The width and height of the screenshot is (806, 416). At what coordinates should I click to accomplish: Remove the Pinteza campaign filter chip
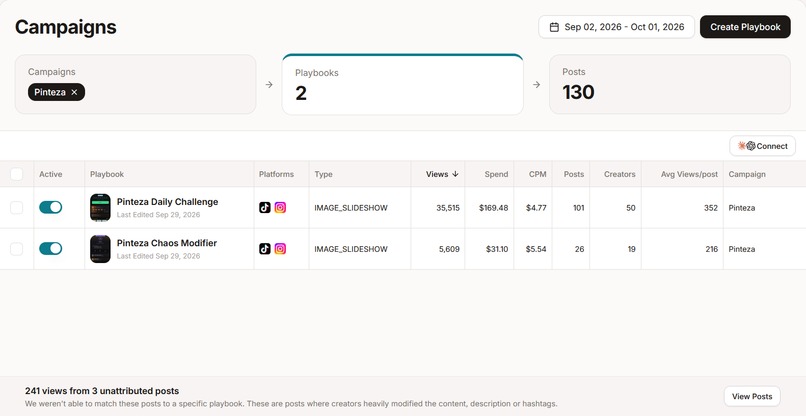point(74,92)
